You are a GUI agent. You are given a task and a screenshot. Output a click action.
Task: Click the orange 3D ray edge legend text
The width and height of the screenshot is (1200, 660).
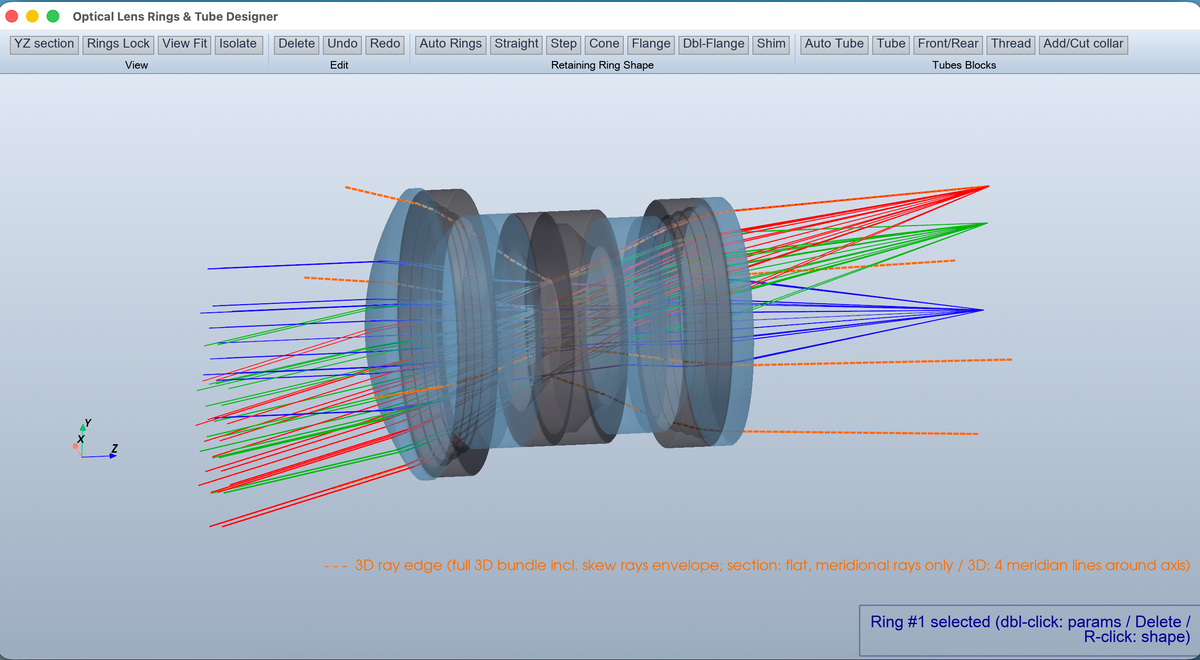(x=757, y=566)
